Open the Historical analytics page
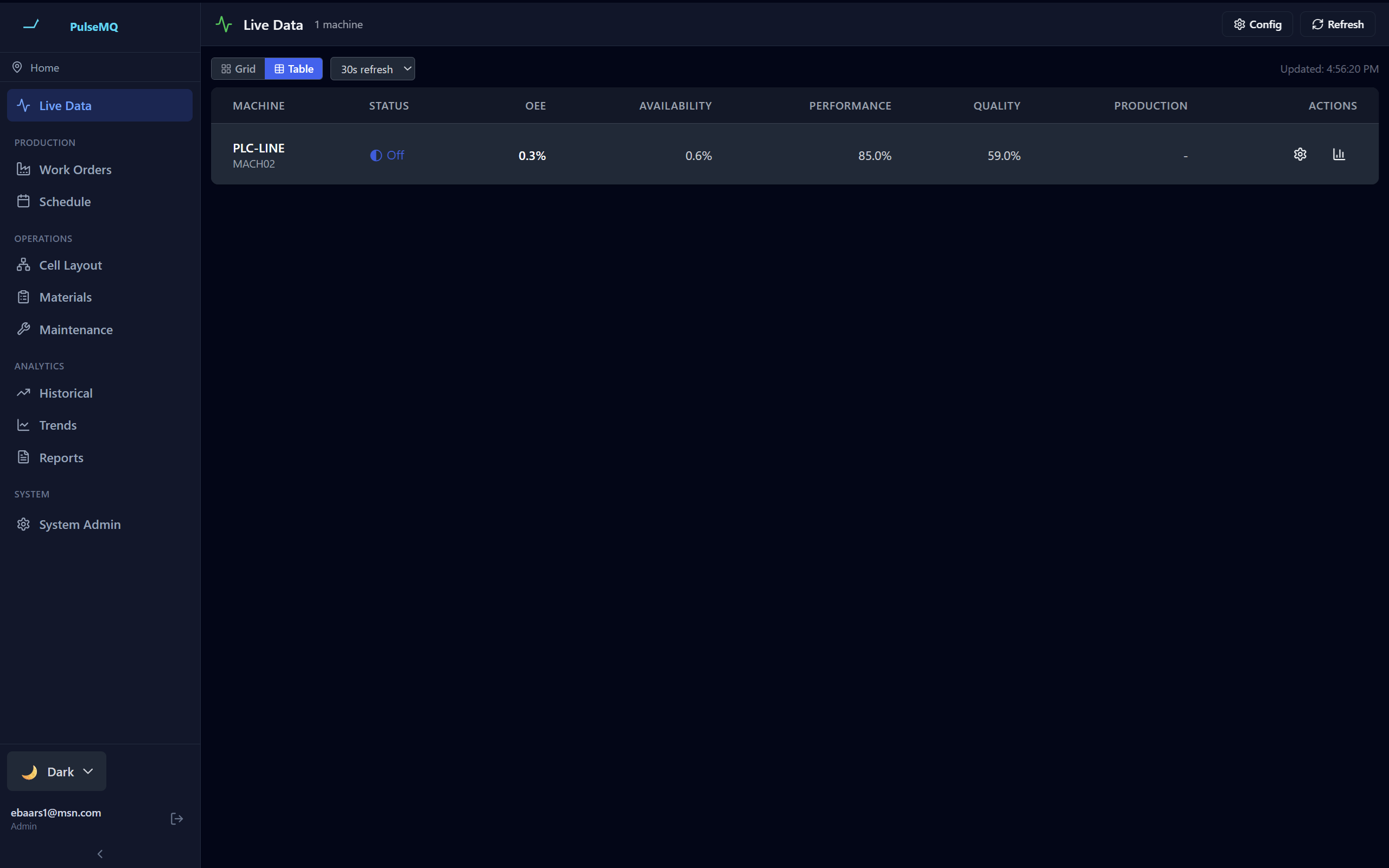The image size is (1389, 868). click(x=66, y=393)
